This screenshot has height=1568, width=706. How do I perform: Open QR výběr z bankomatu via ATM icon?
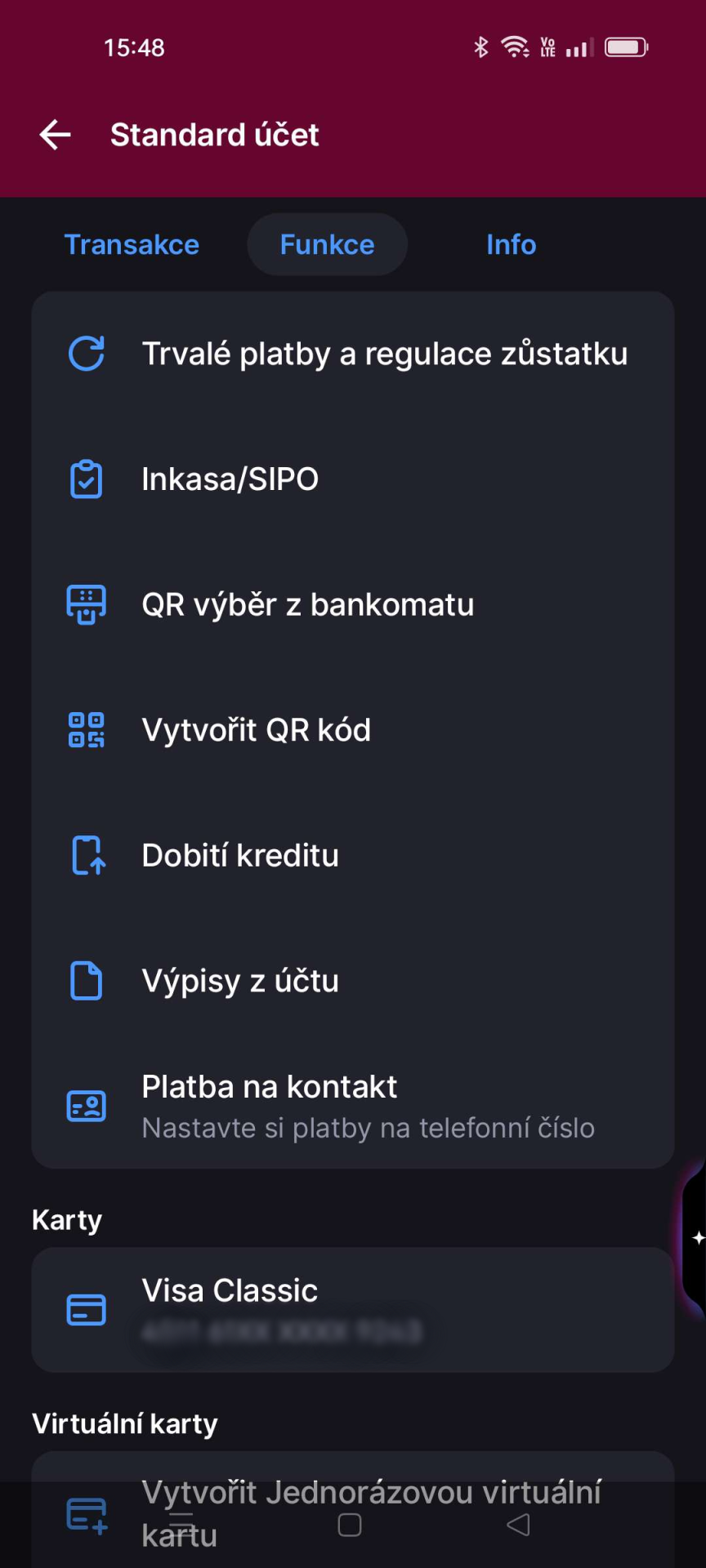(x=87, y=604)
